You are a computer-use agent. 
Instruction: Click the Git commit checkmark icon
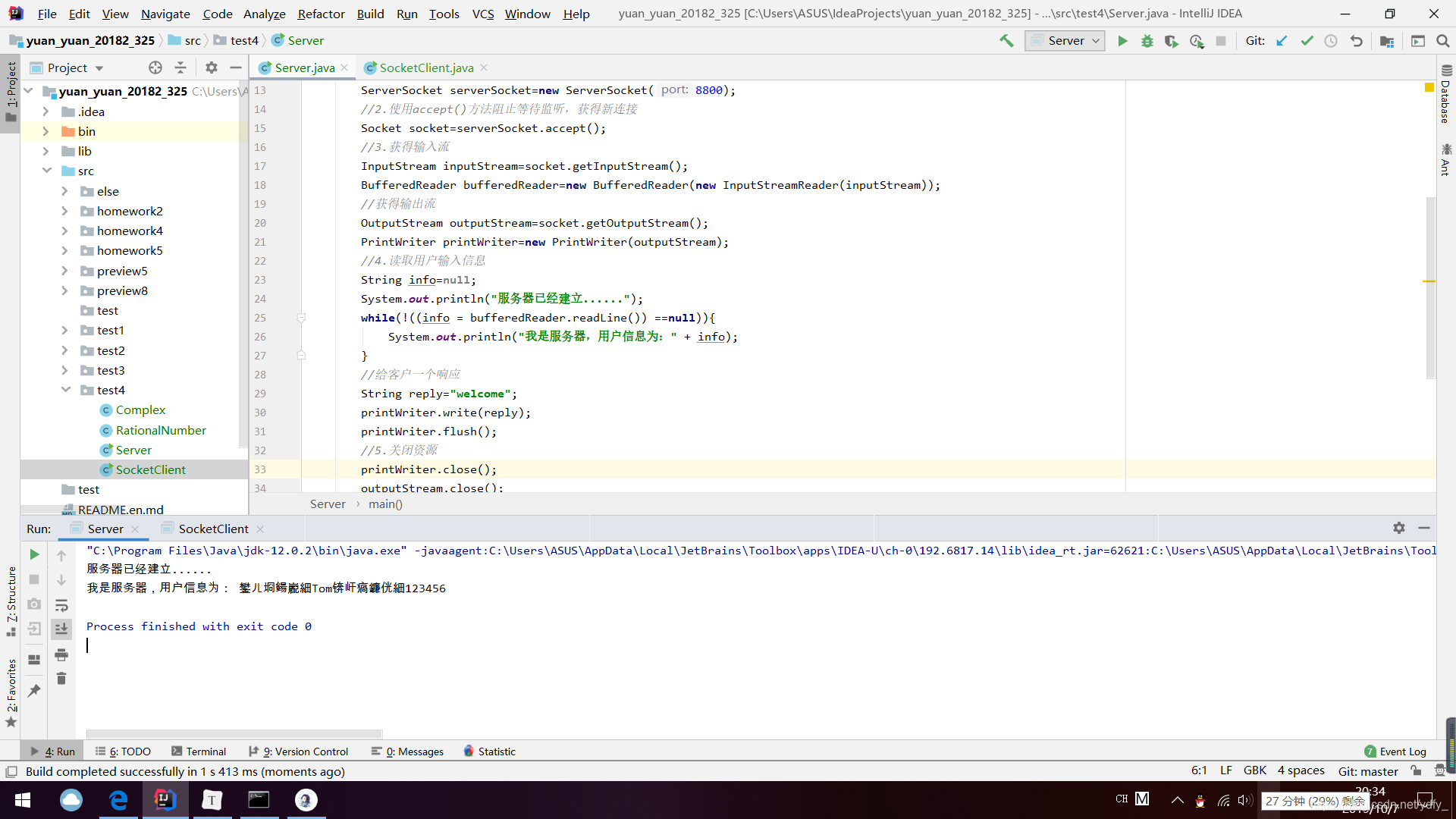1307,41
